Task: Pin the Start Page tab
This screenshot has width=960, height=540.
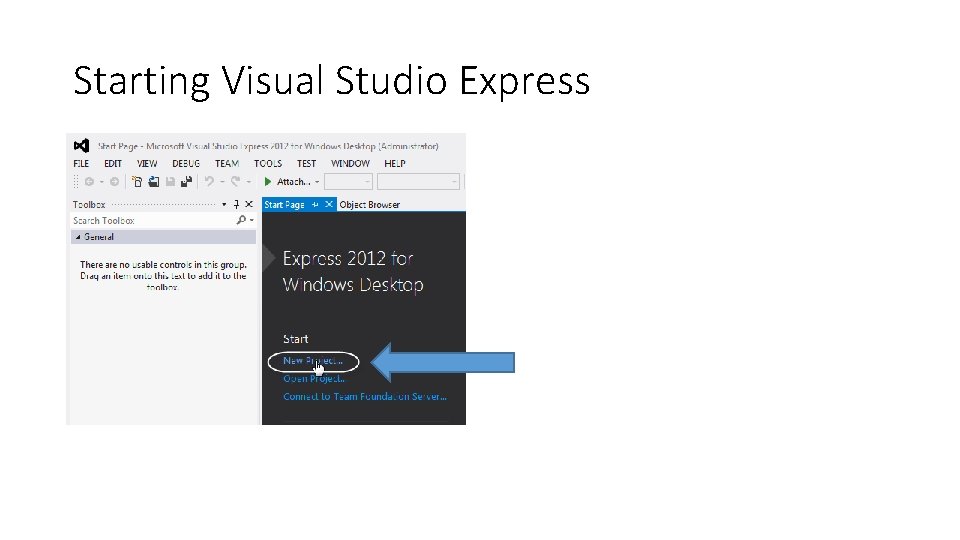Action: click(315, 204)
